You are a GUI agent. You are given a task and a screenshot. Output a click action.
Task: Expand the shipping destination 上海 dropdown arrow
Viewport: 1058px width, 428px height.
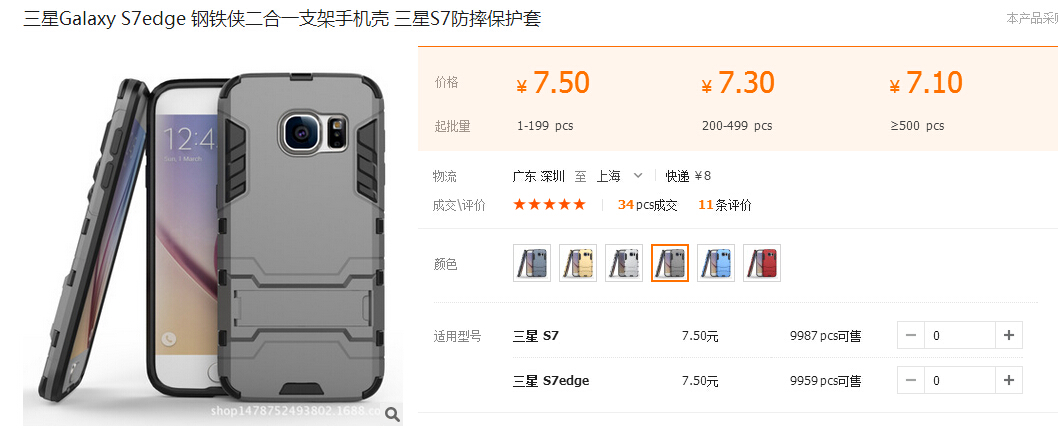click(x=638, y=176)
